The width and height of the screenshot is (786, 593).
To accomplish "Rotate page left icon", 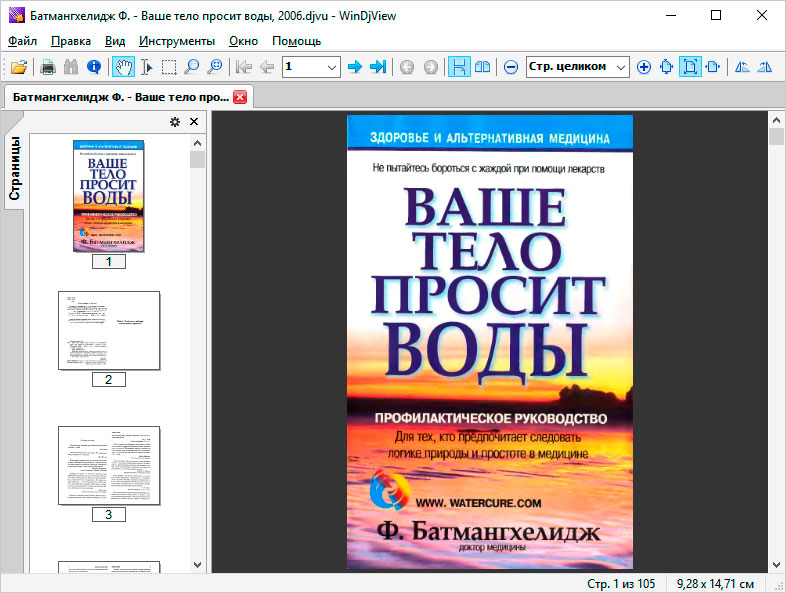I will 741,67.
